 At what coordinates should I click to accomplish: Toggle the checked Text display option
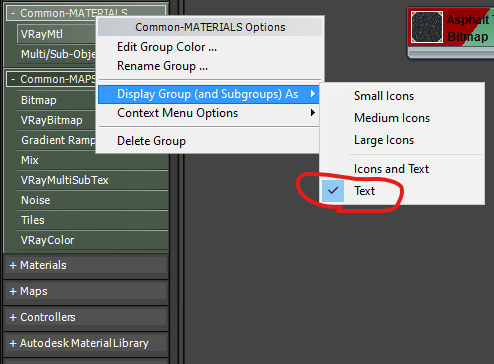(x=402, y=191)
